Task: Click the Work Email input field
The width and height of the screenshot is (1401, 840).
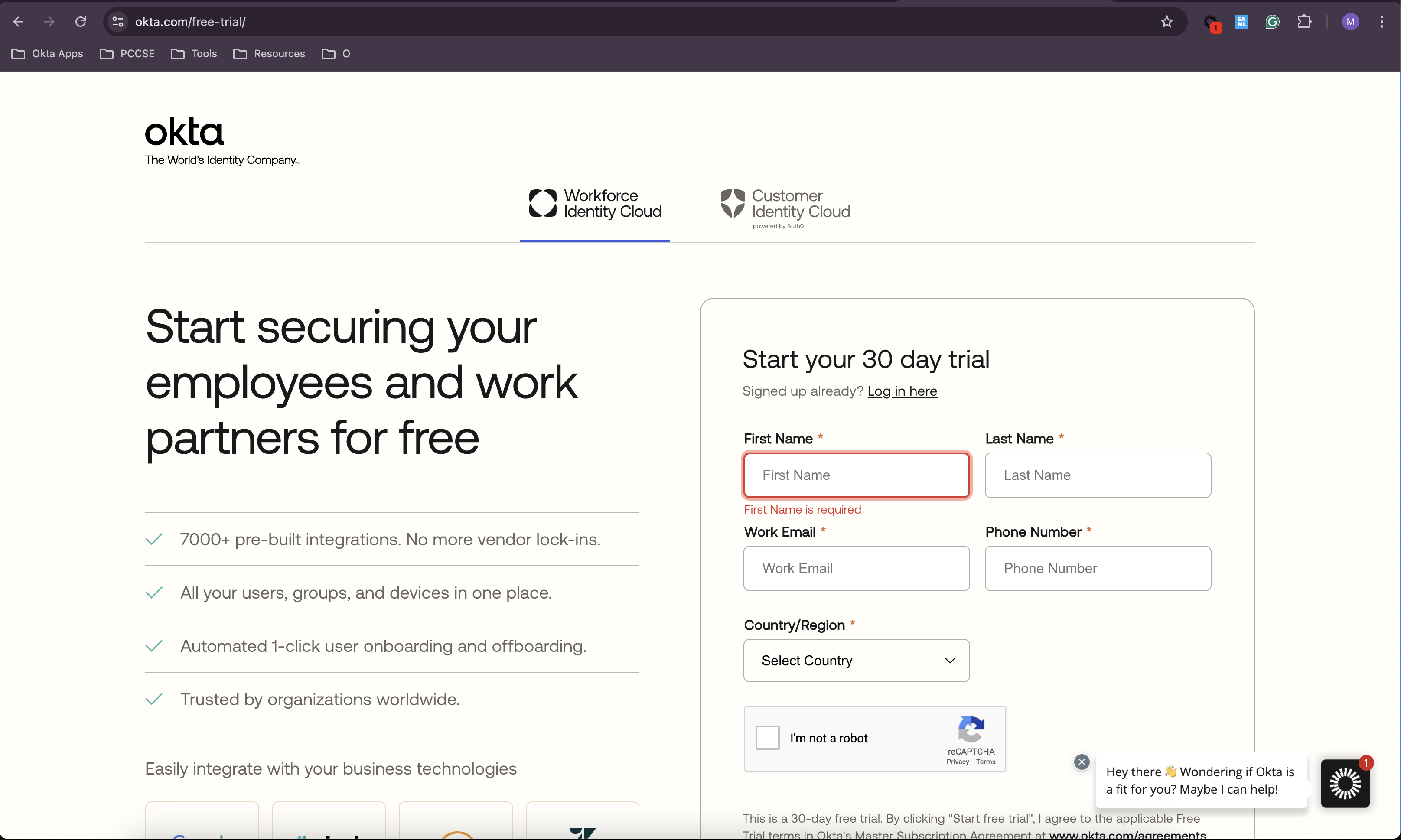Action: pyautogui.click(x=856, y=568)
